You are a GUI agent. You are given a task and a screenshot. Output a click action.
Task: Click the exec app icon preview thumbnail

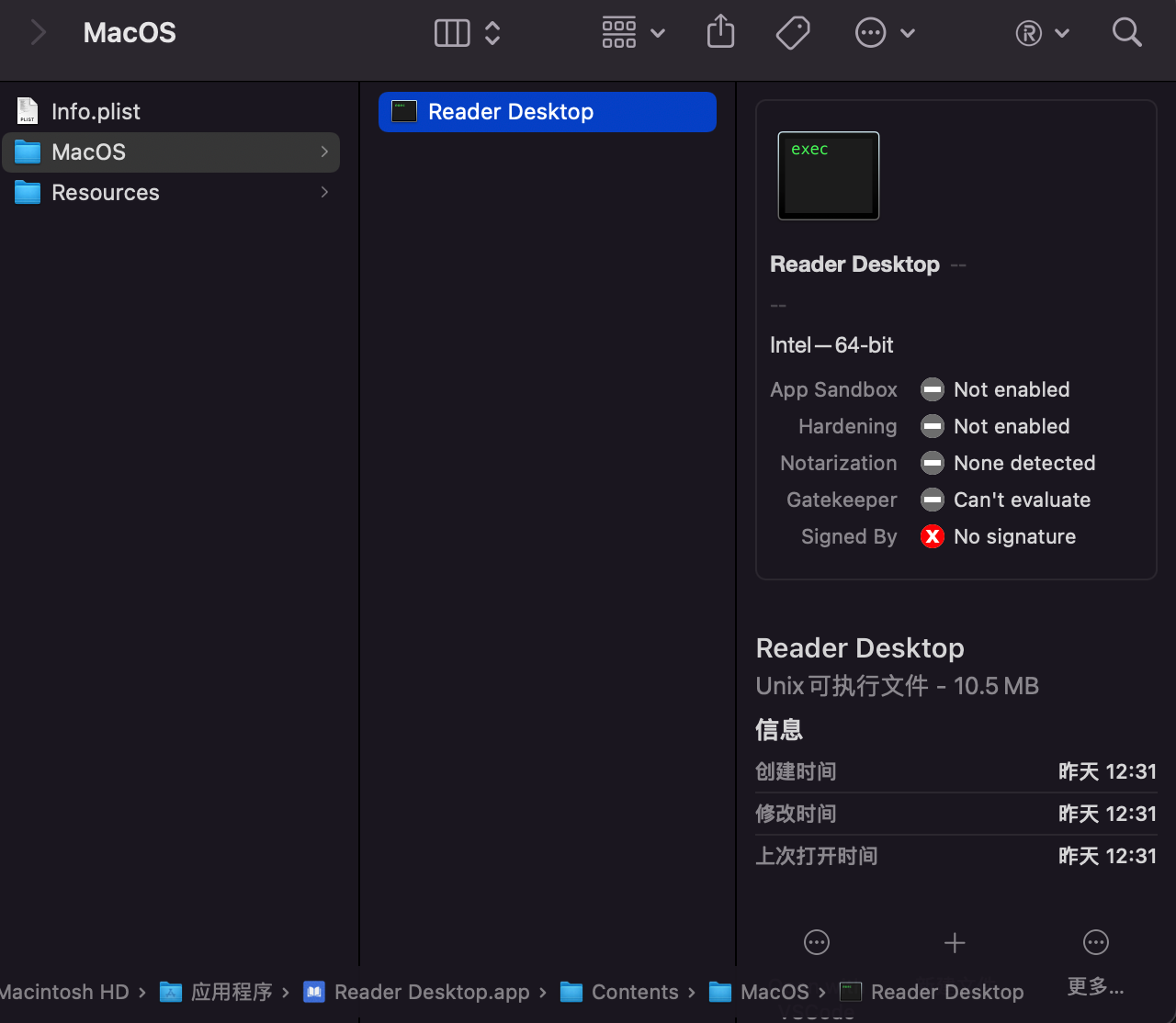pyautogui.click(x=828, y=174)
